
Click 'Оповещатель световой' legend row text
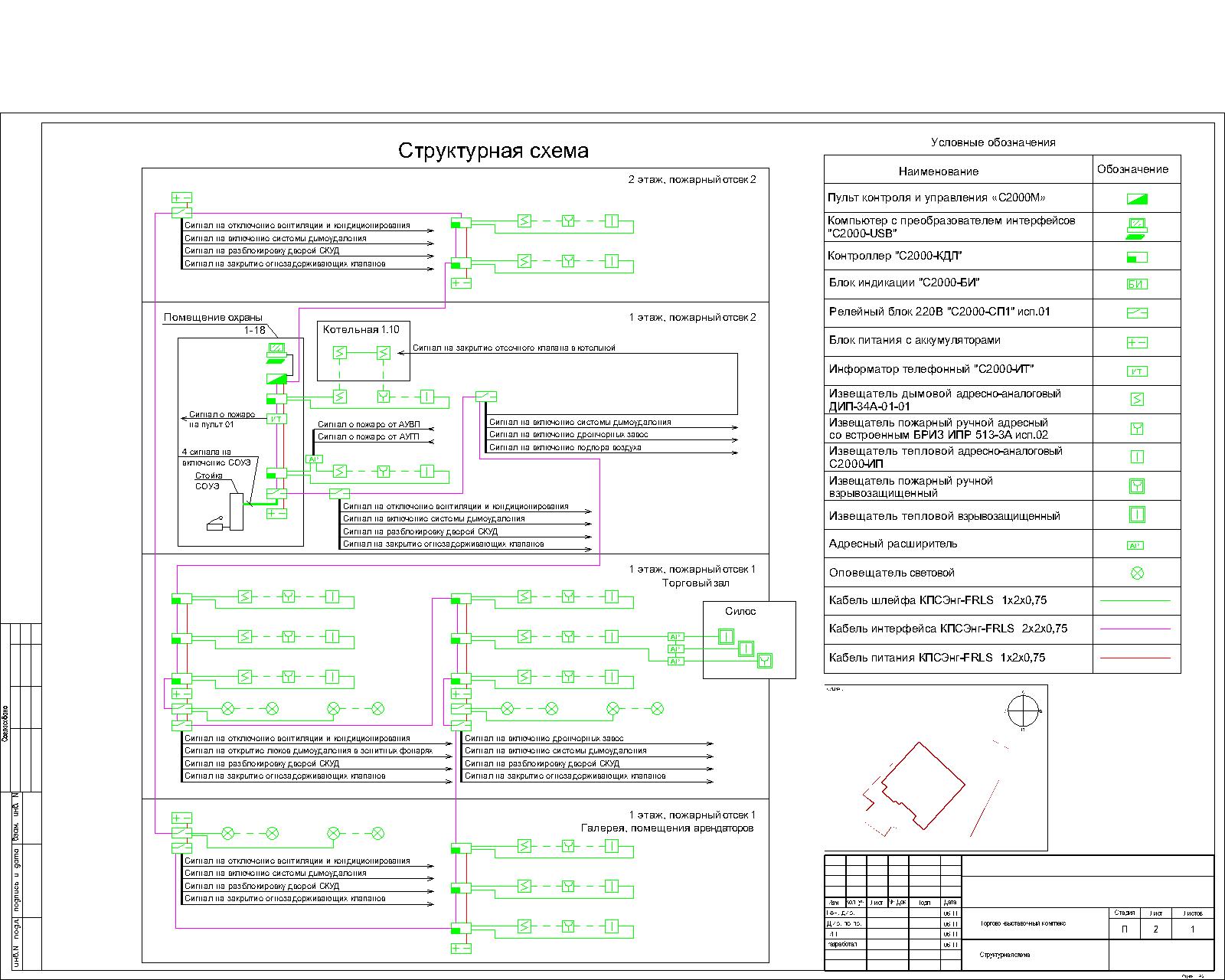click(x=891, y=573)
